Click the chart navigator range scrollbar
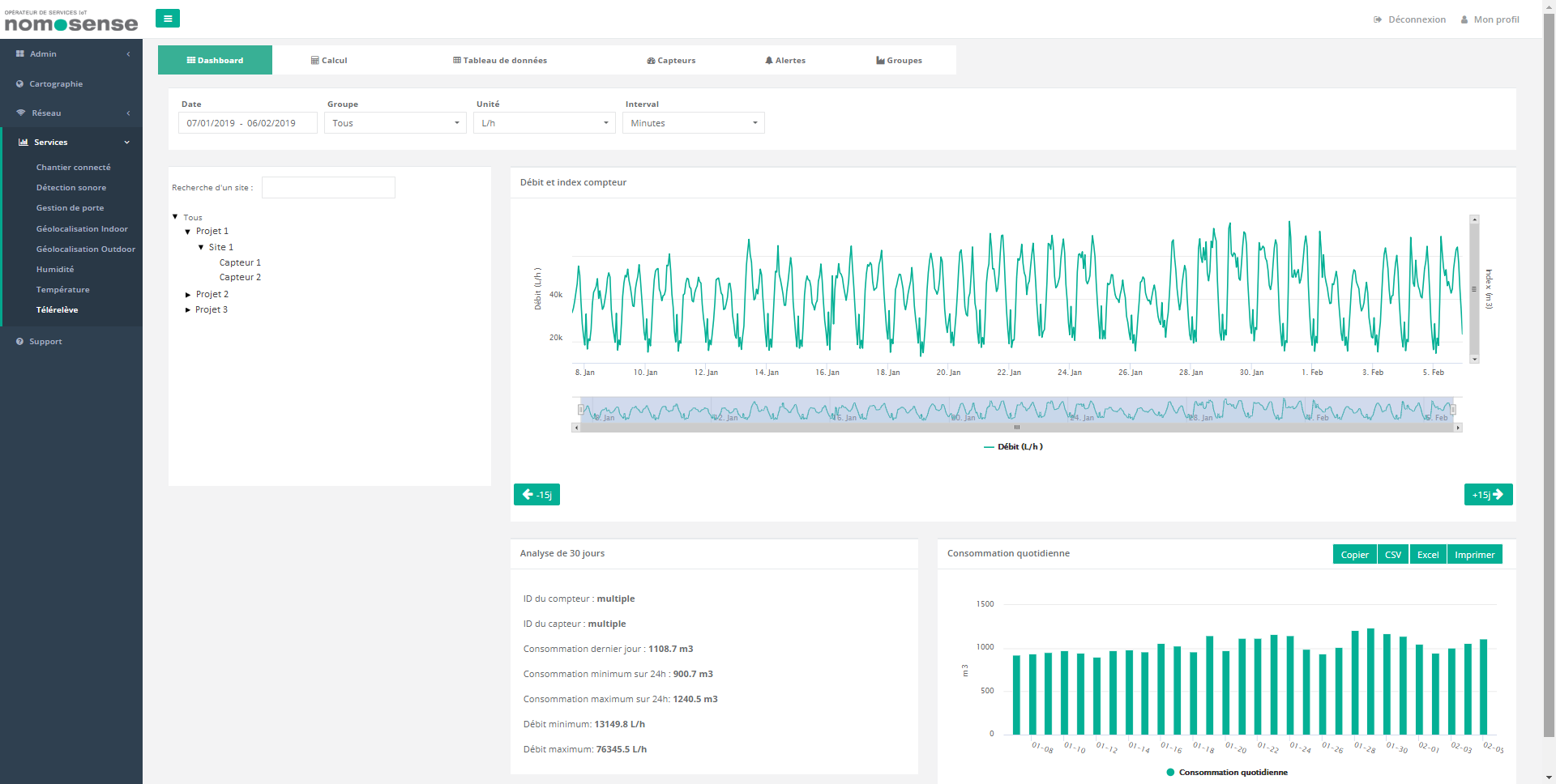This screenshot has width=1556, height=784. coord(1016,428)
